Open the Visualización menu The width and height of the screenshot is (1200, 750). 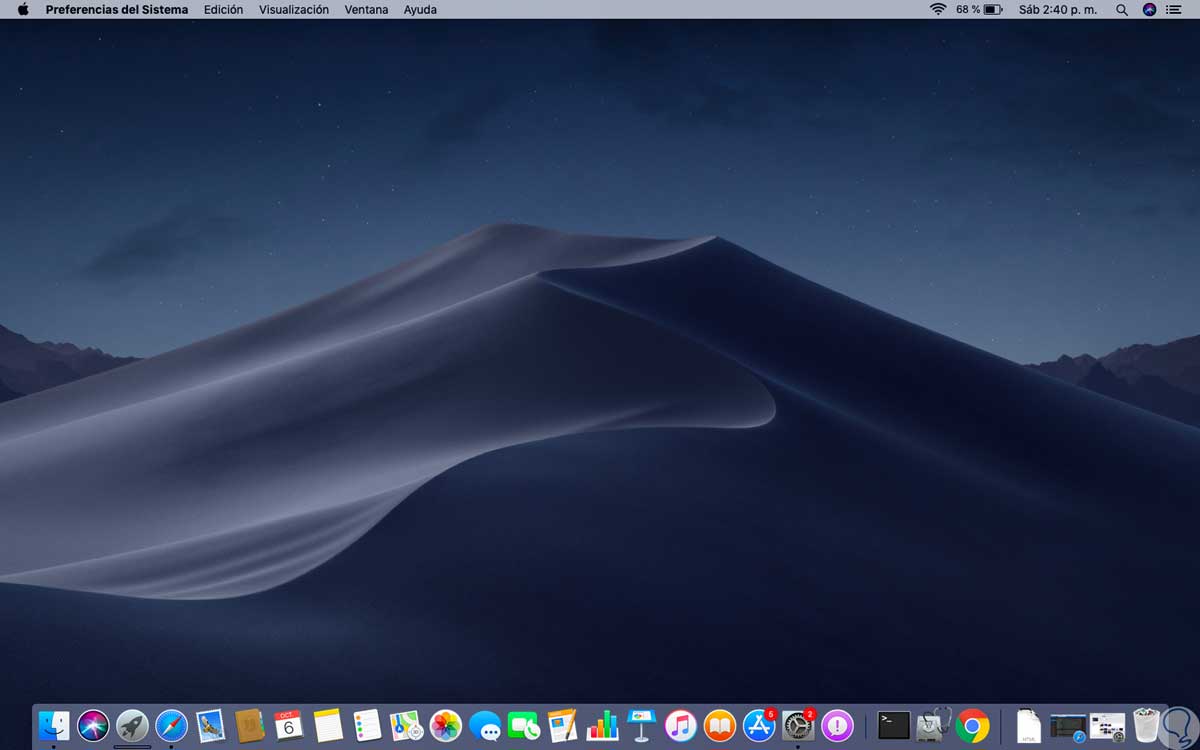coord(294,9)
